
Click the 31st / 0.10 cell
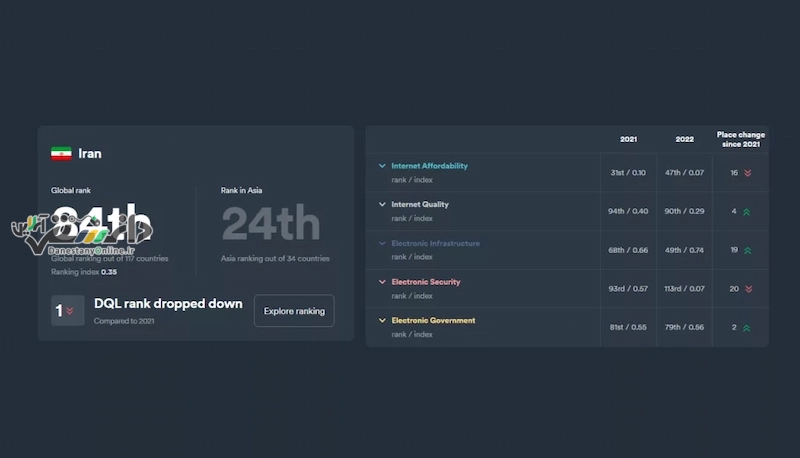[628, 172]
